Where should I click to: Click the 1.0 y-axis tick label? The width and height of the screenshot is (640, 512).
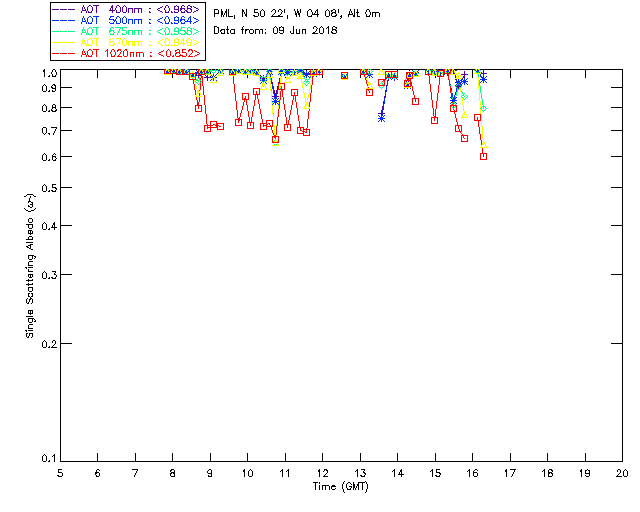(x=49, y=73)
